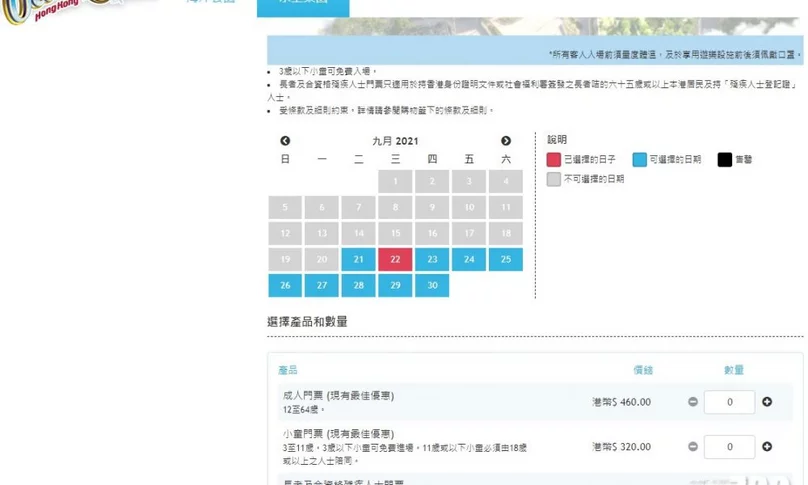Click the blue selectable-date legend swatch
The width and height of the screenshot is (808, 485).
pos(639,159)
